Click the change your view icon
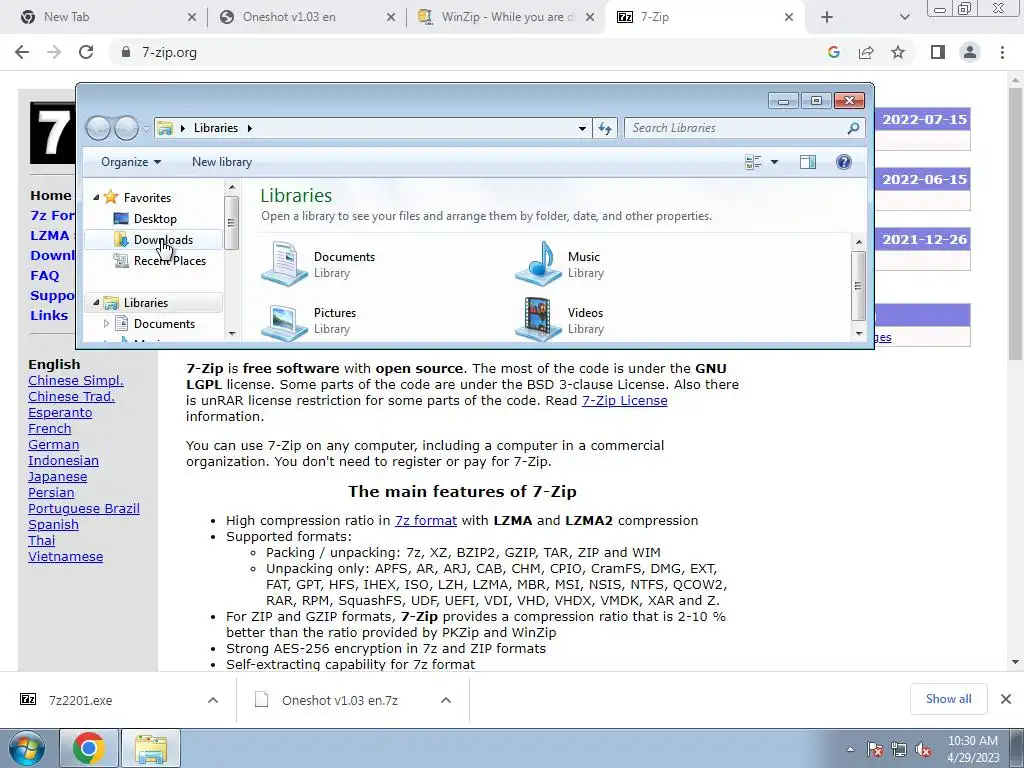This screenshot has width=1024, height=768. (753, 162)
